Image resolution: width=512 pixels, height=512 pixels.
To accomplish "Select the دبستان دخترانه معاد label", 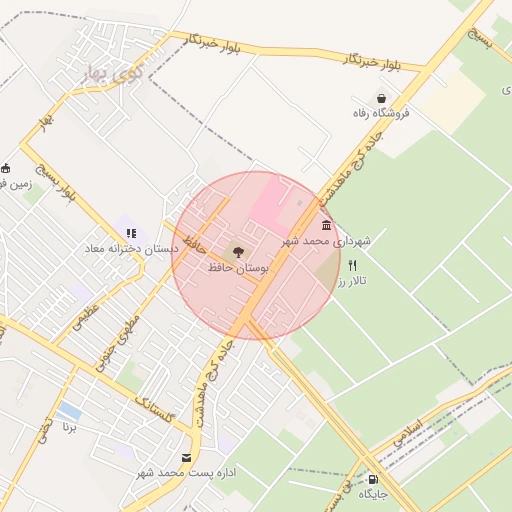I will point(132,249).
